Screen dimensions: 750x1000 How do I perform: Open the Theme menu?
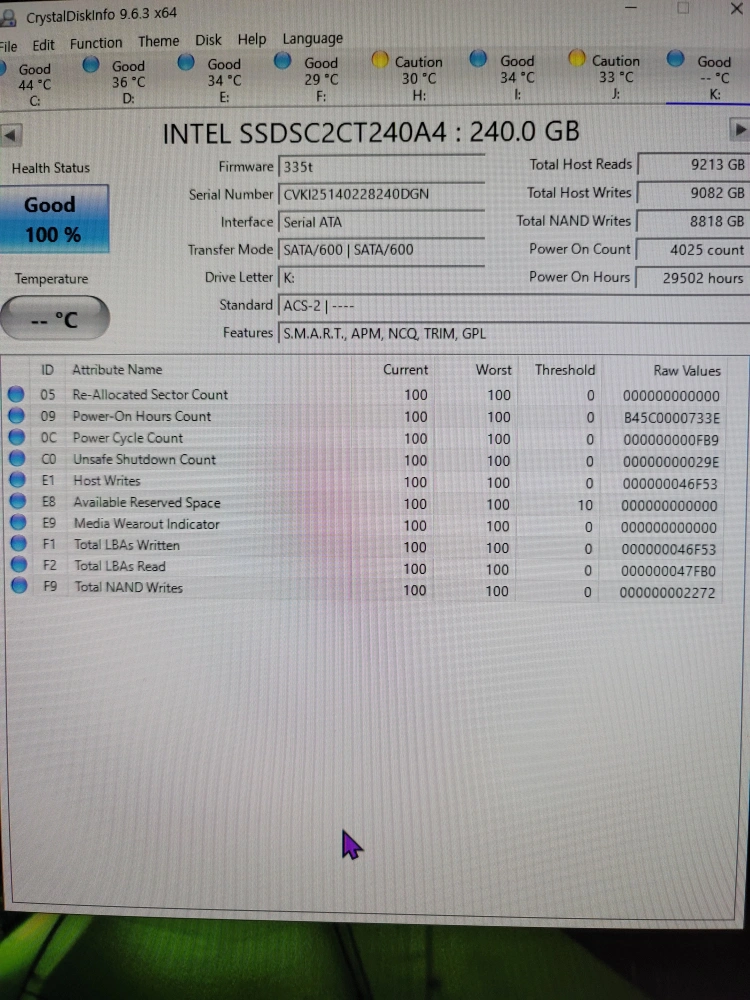[x=158, y=41]
